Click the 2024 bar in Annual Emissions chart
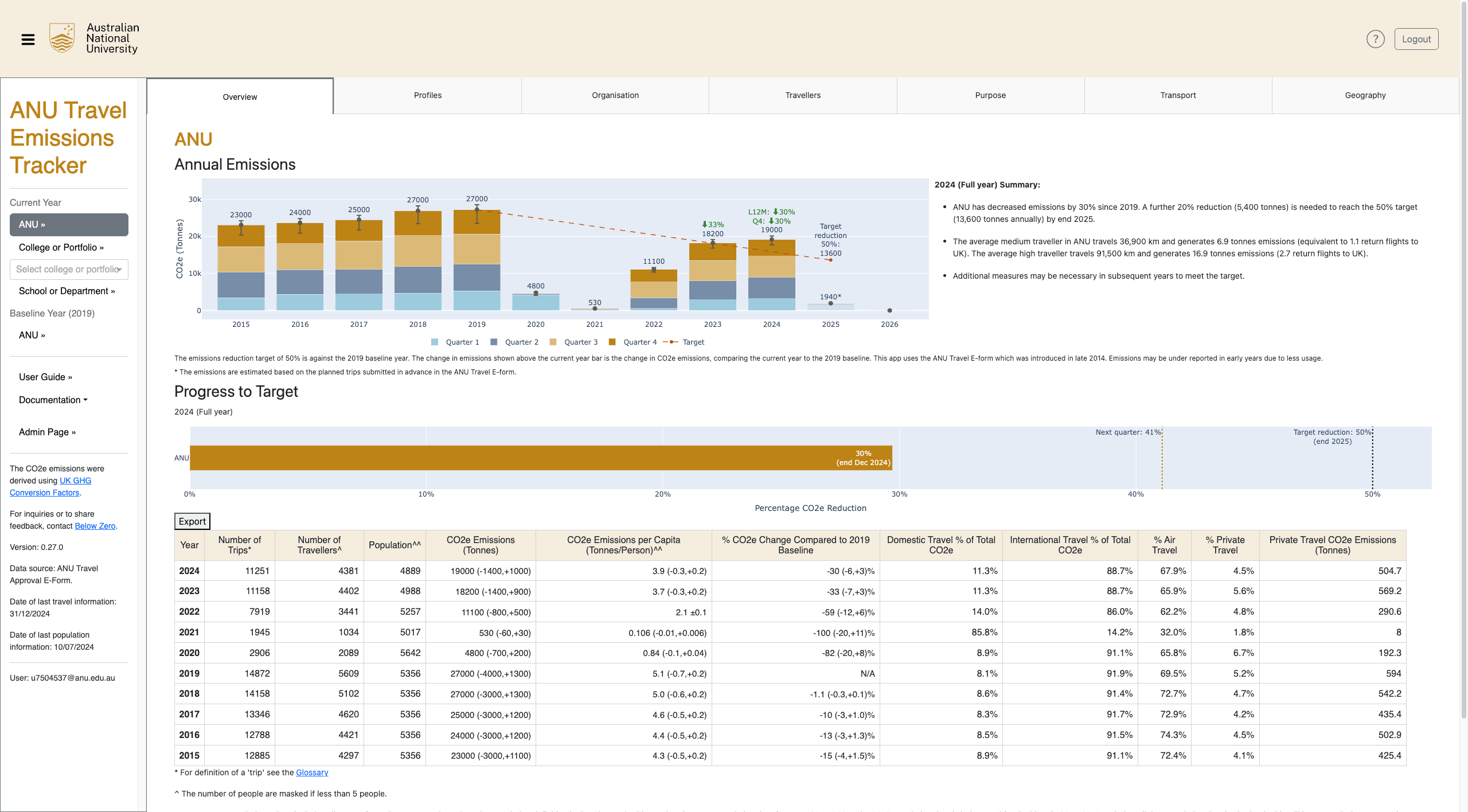The image size is (1468, 812). click(772, 275)
